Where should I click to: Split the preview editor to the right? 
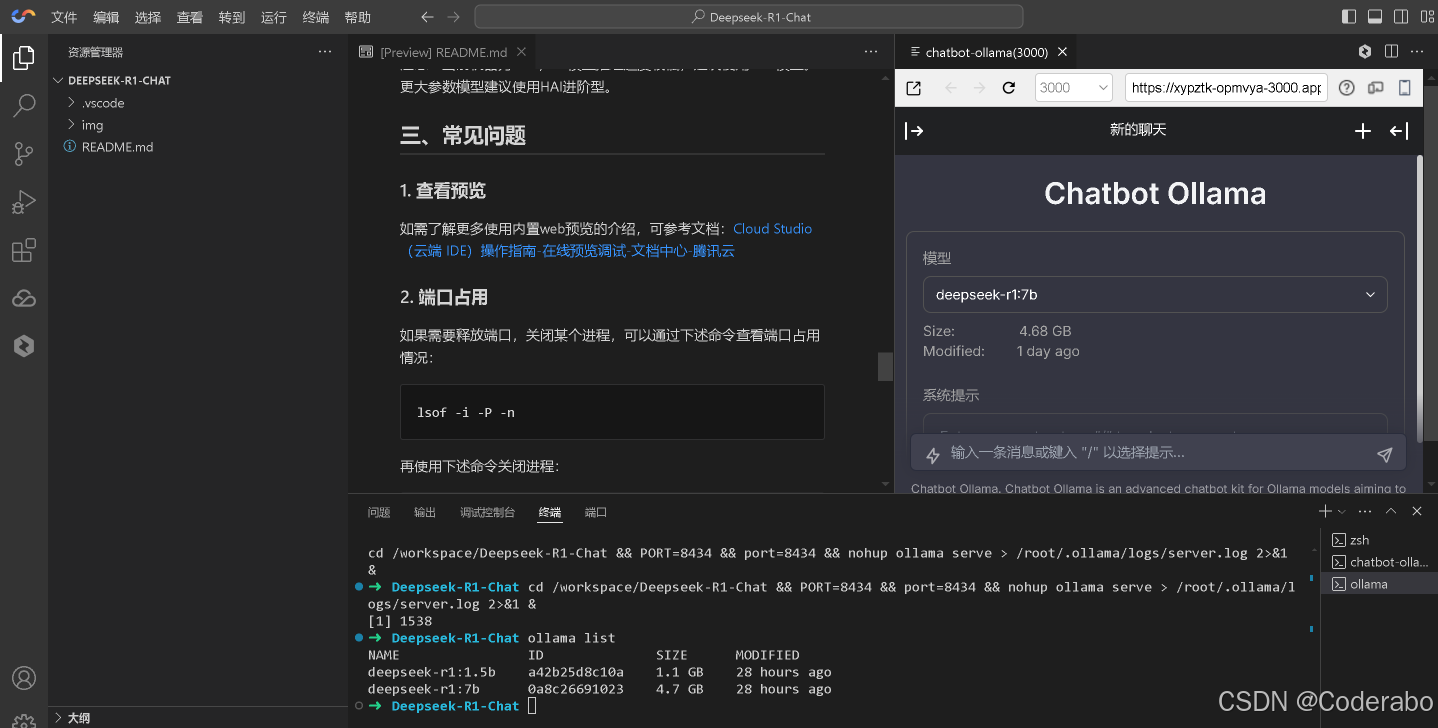pyautogui.click(x=1391, y=51)
